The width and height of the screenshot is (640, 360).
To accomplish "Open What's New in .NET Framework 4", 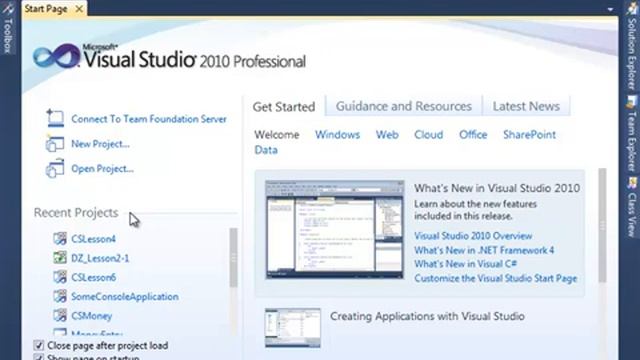I will [x=484, y=250].
